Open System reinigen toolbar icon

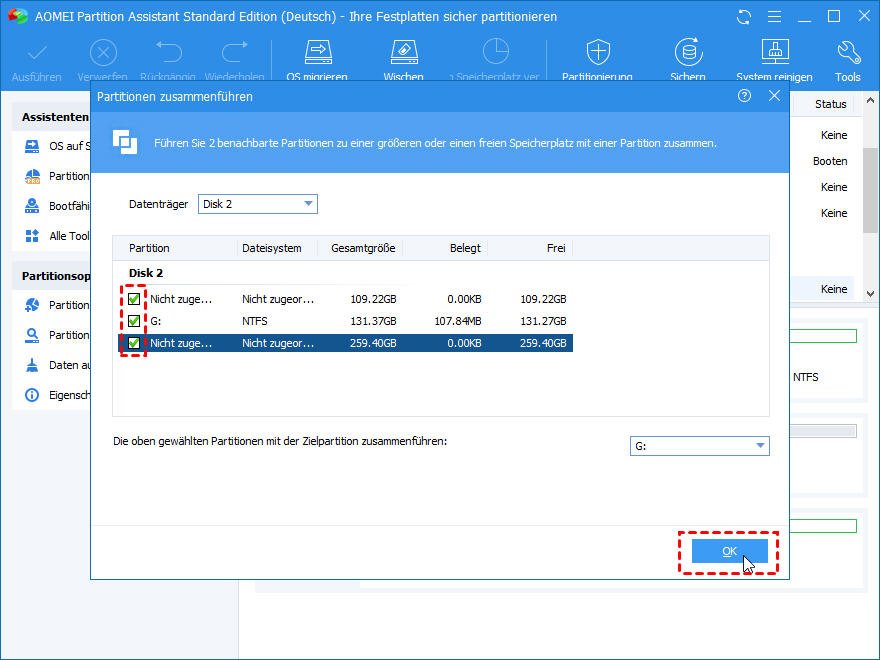click(774, 53)
